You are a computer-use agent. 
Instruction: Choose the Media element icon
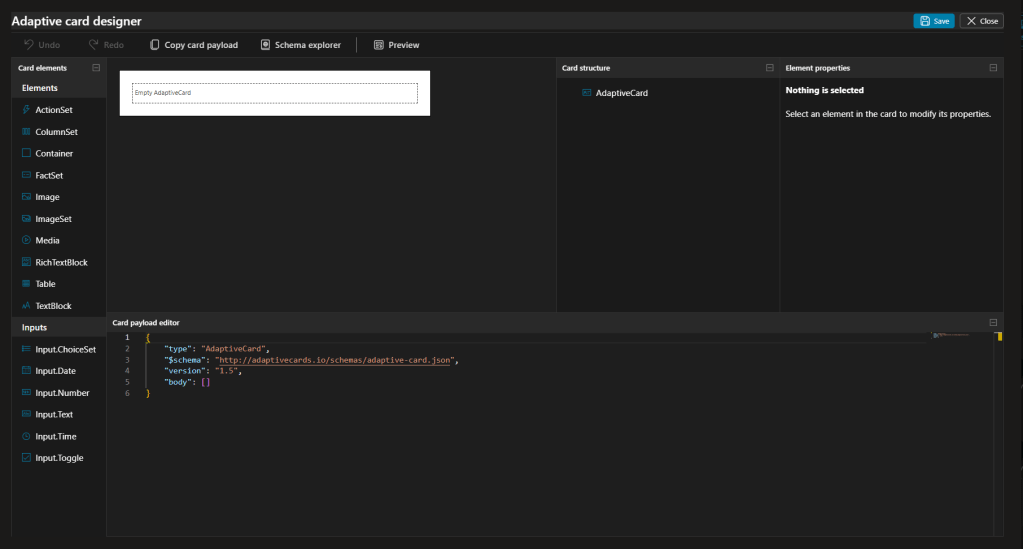pos(26,241)
